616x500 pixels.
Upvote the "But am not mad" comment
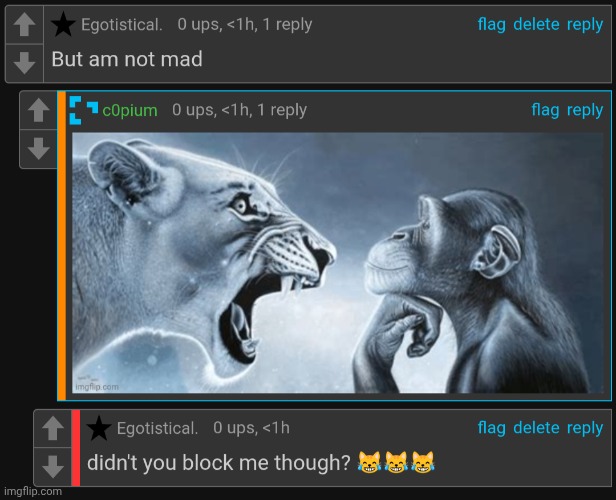coord(24,24)
